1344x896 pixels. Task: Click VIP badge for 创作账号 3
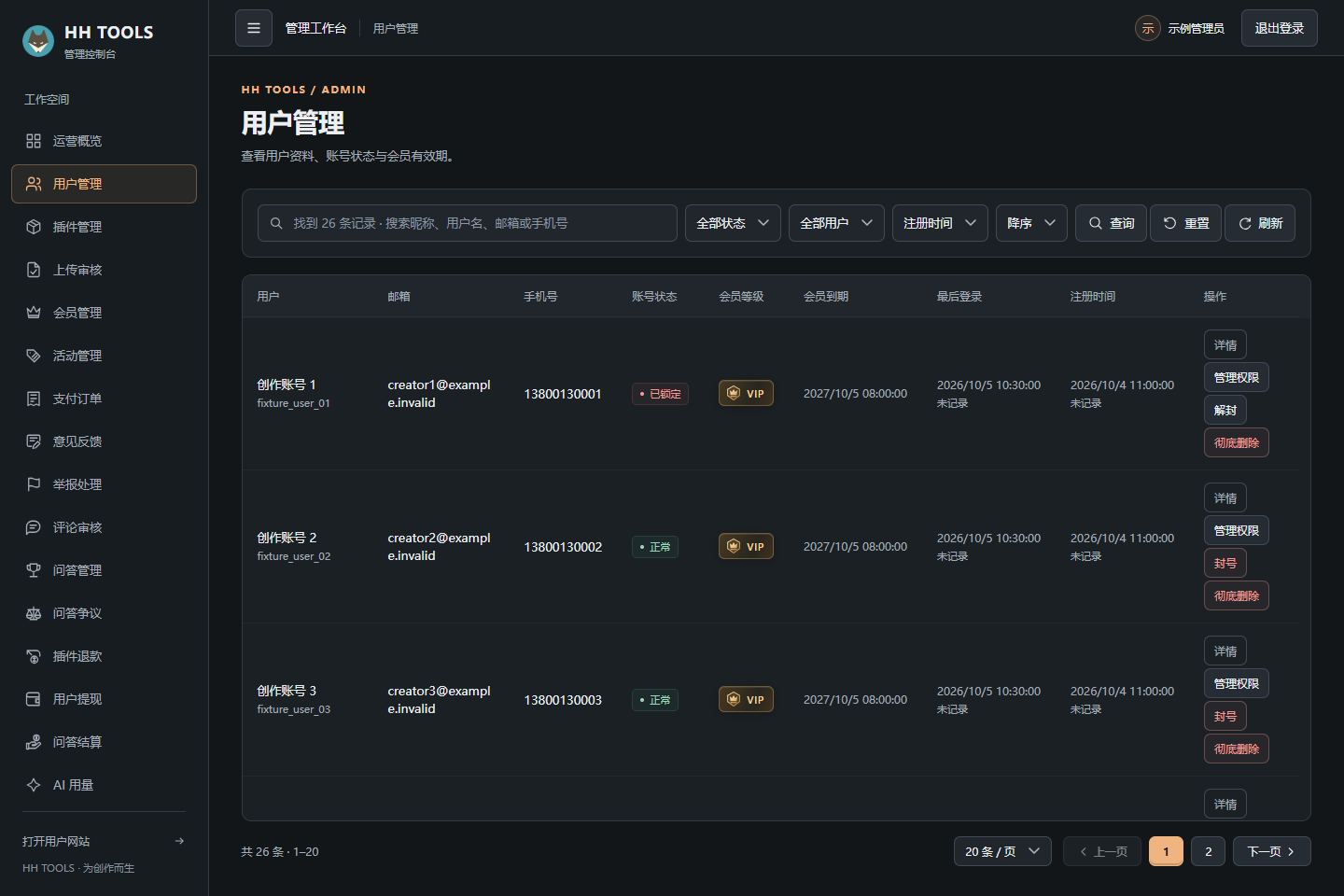[746, 699]
